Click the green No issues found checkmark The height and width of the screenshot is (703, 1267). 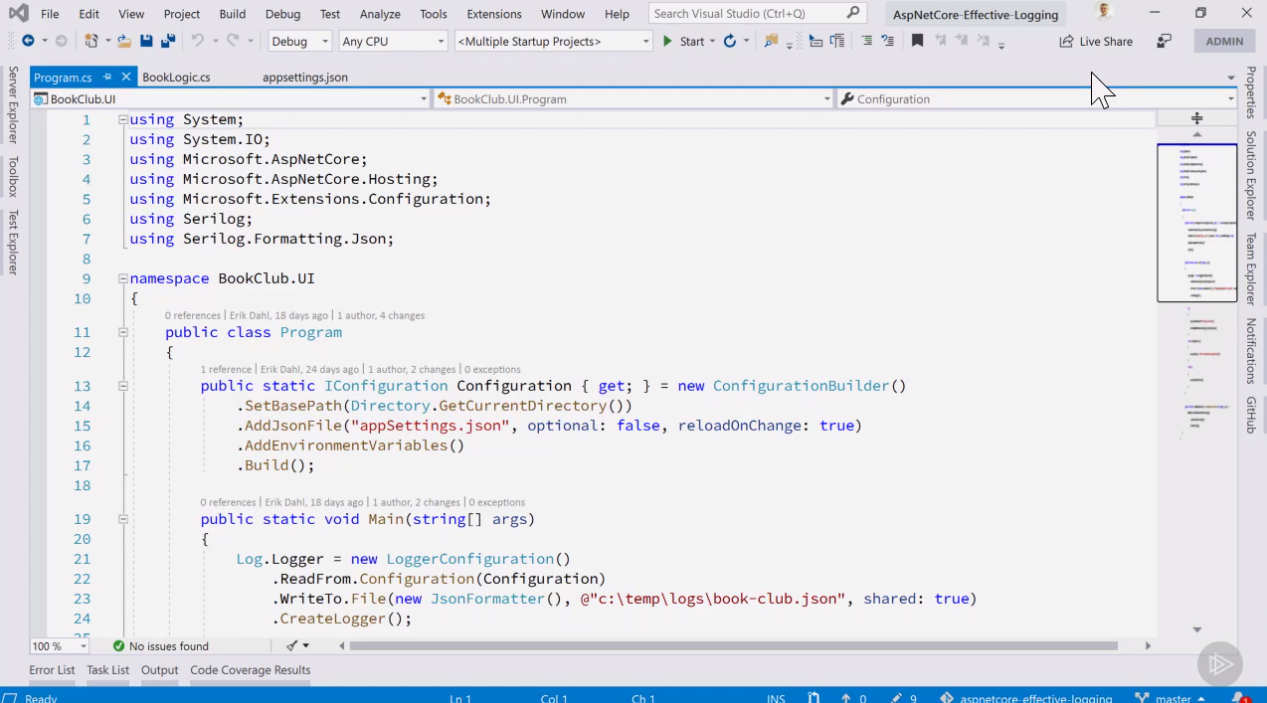pos(119,646)
